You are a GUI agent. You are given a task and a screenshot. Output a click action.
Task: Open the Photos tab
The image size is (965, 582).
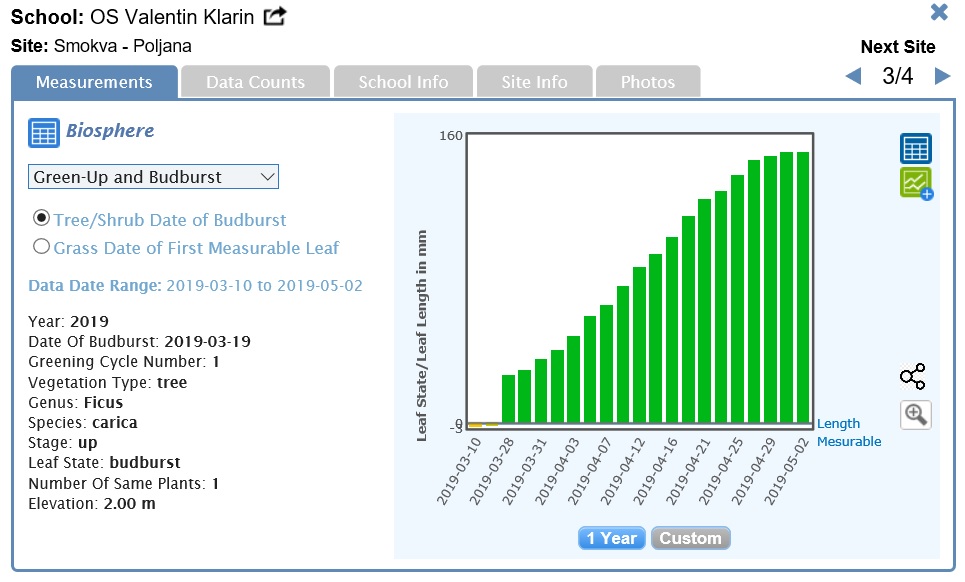click(647, 82)
